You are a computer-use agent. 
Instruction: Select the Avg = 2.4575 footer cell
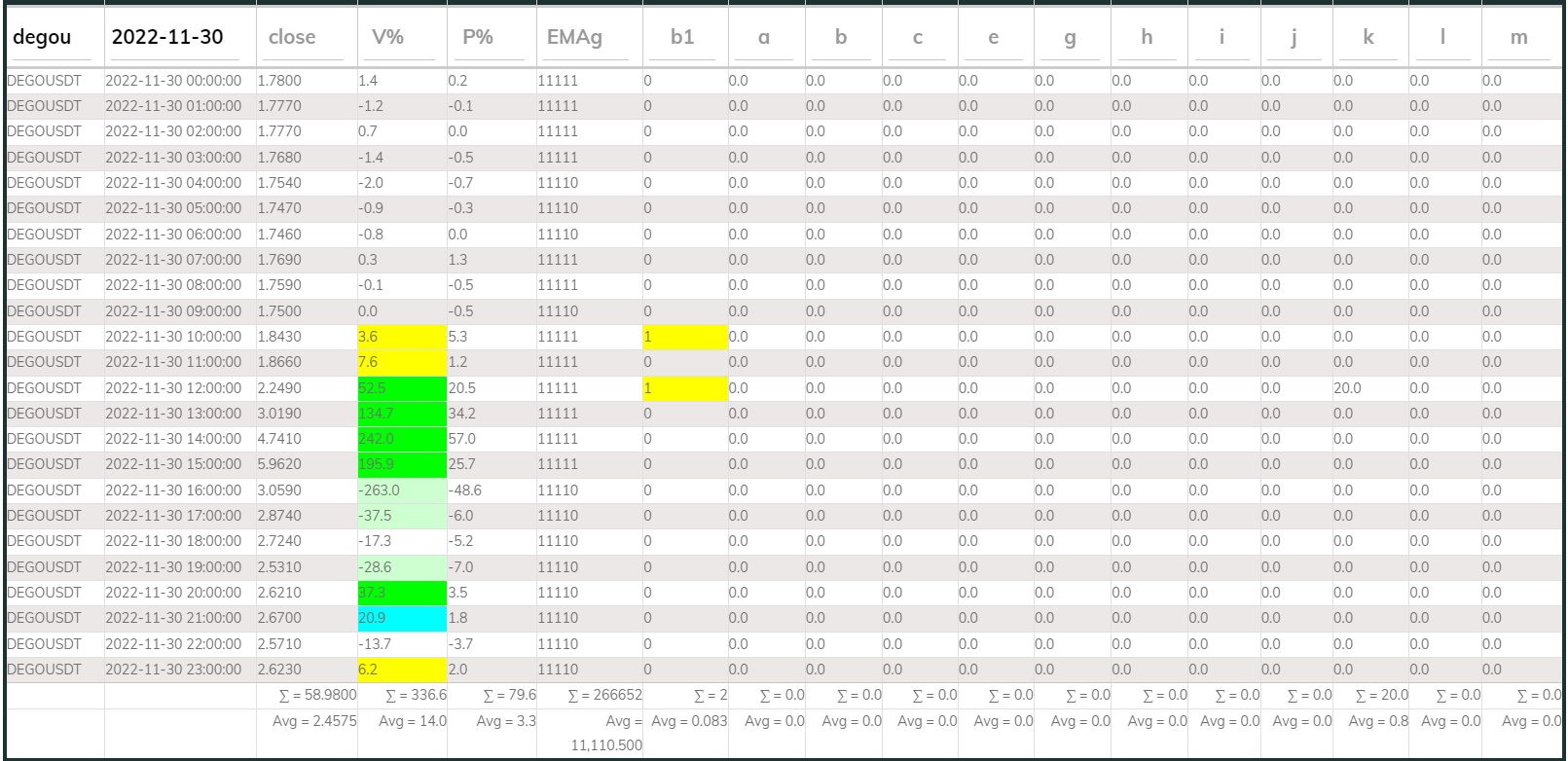point(314,721)
